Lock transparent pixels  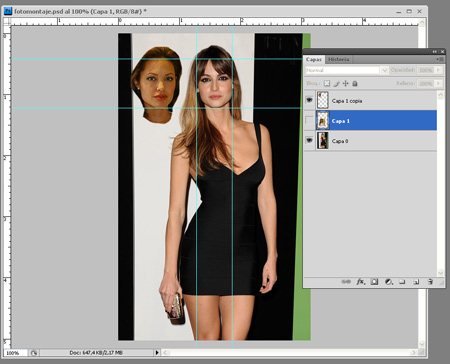tap(327, 83)
